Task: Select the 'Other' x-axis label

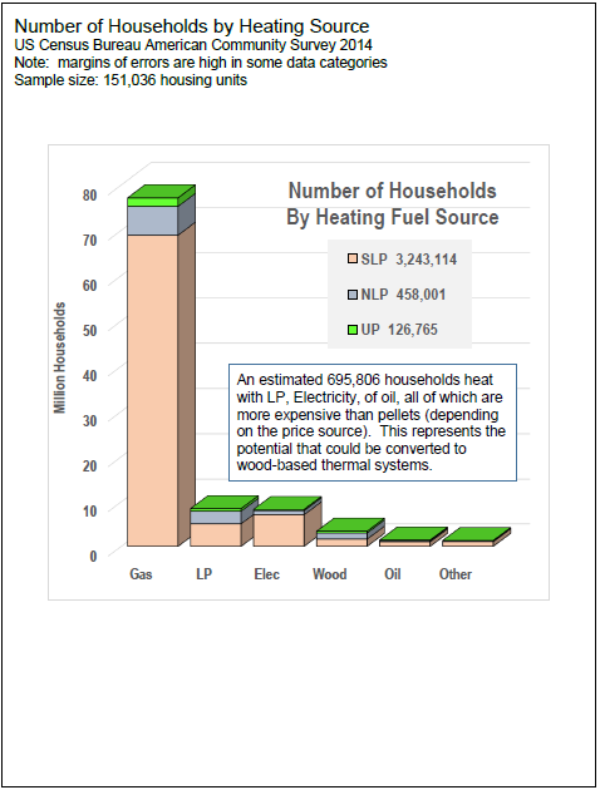Action: click(455, 575)
